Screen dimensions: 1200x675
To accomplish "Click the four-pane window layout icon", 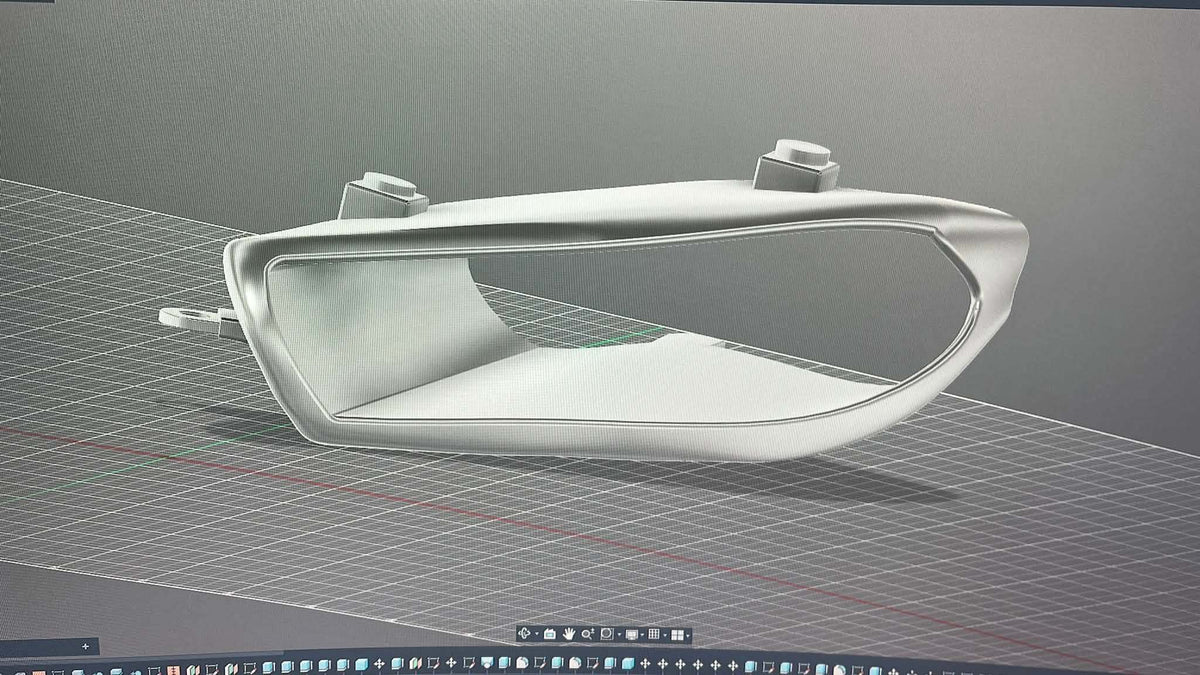I will coord(678,635).
